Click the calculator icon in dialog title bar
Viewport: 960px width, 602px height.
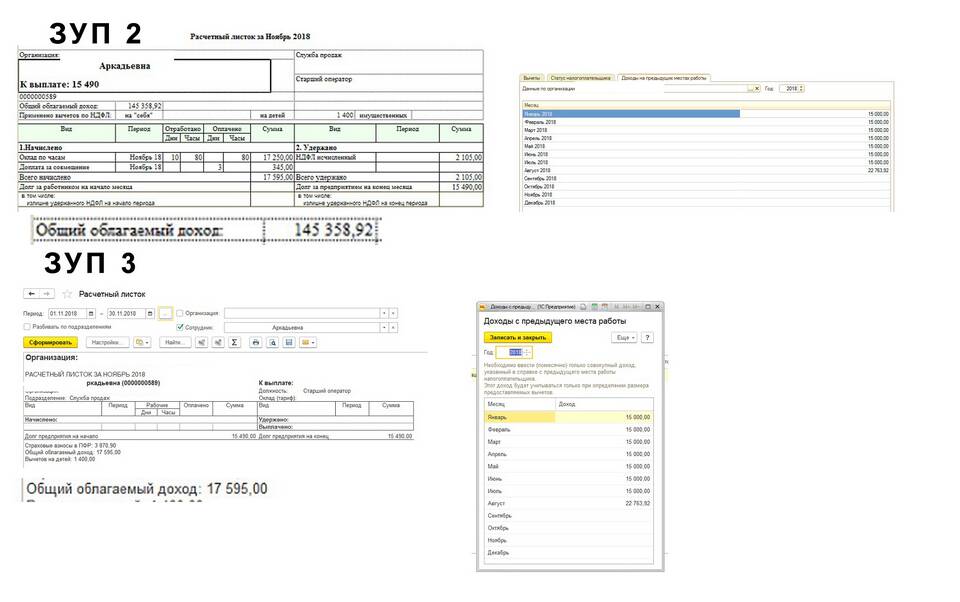[594, 306]
